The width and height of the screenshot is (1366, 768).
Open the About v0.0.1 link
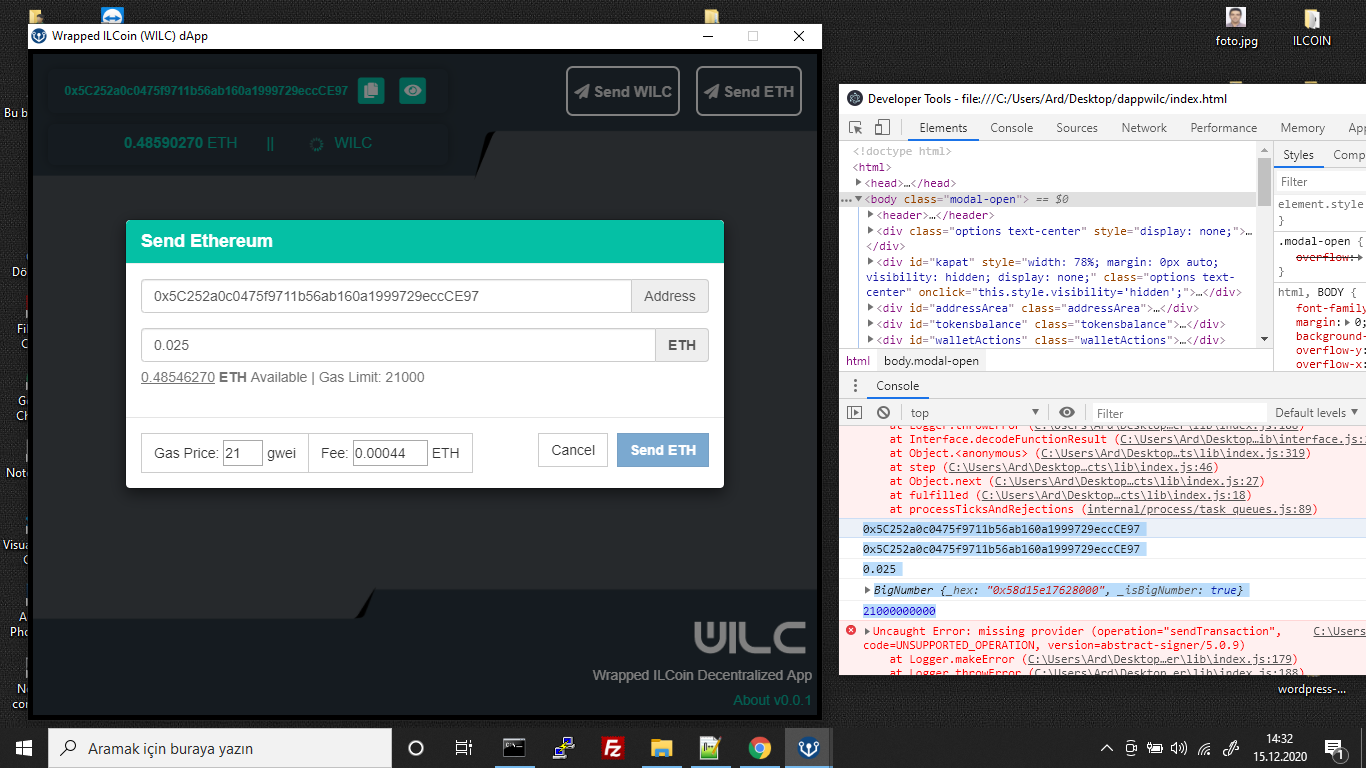(771, 699)
